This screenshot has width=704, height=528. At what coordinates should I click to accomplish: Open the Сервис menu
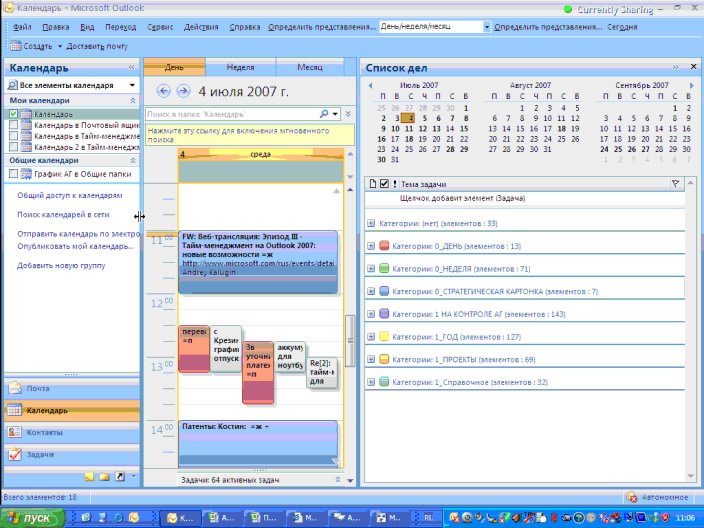click(161, 26)
